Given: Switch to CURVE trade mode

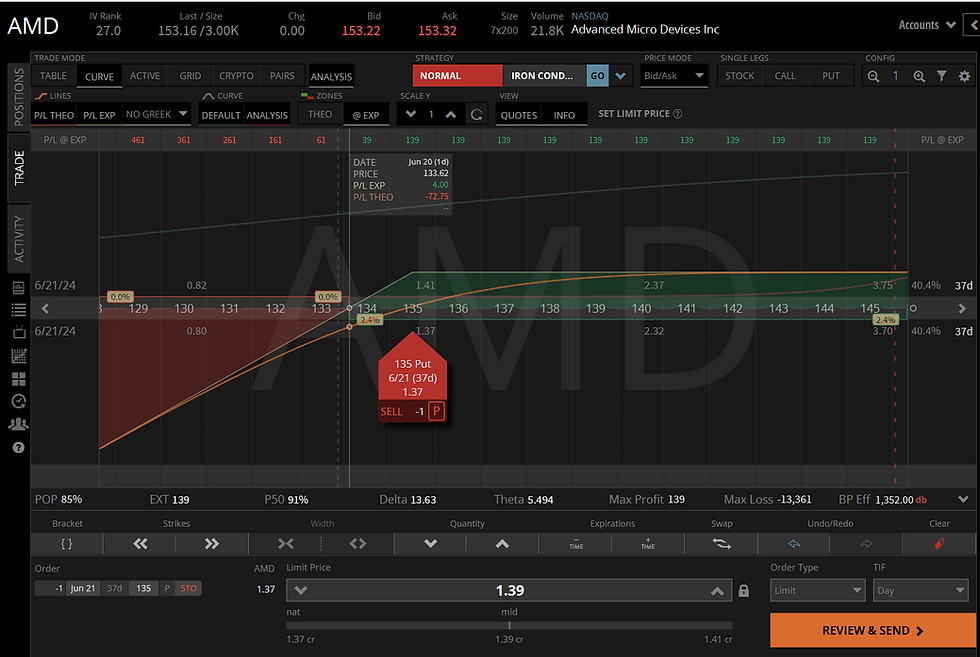Looking at the screenshot, I should (99, 76).
